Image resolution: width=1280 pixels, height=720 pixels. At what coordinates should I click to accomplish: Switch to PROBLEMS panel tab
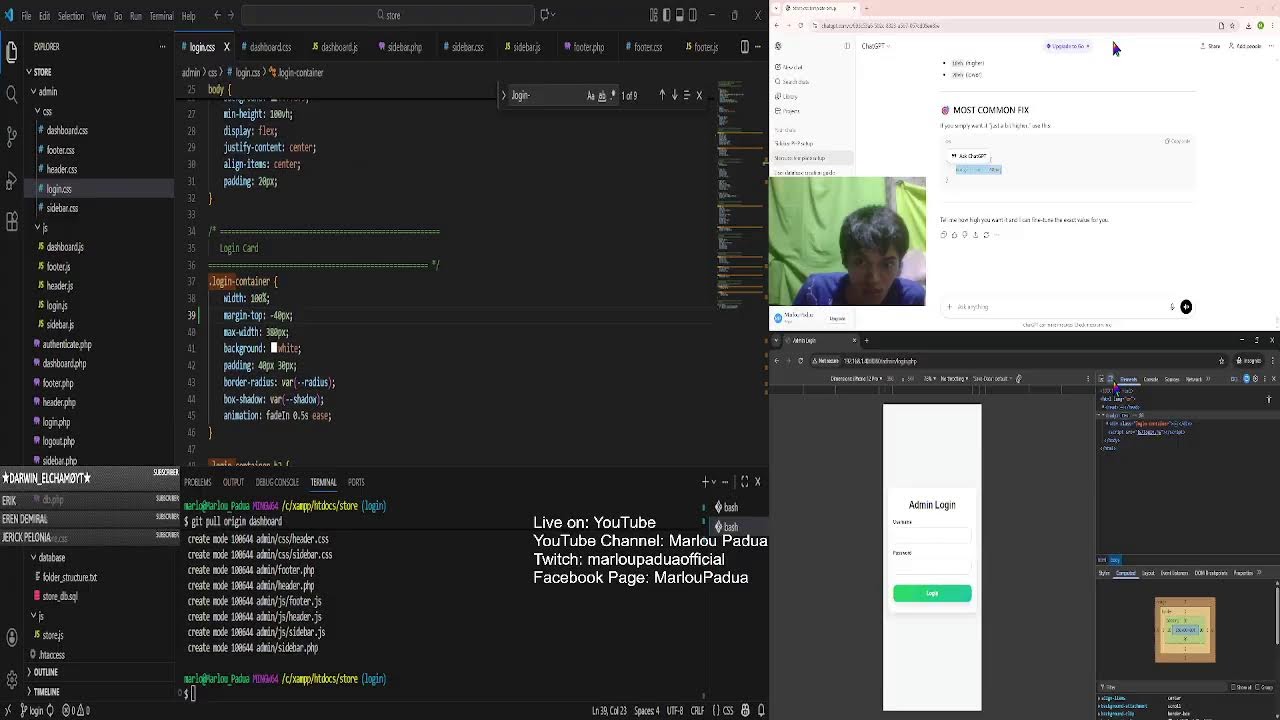tap(197, 482)
